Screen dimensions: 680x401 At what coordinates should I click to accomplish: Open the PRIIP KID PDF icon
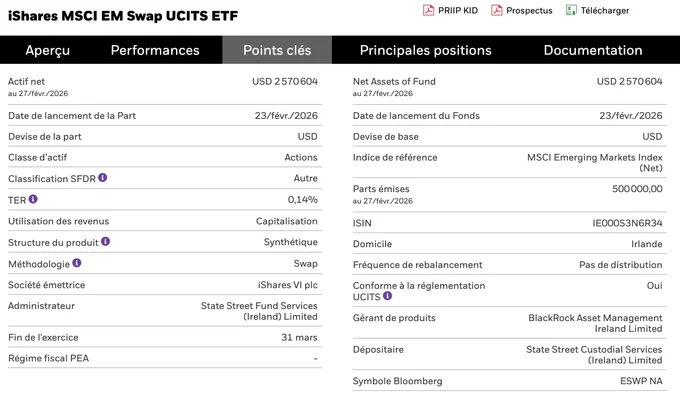tap(428, 10)
